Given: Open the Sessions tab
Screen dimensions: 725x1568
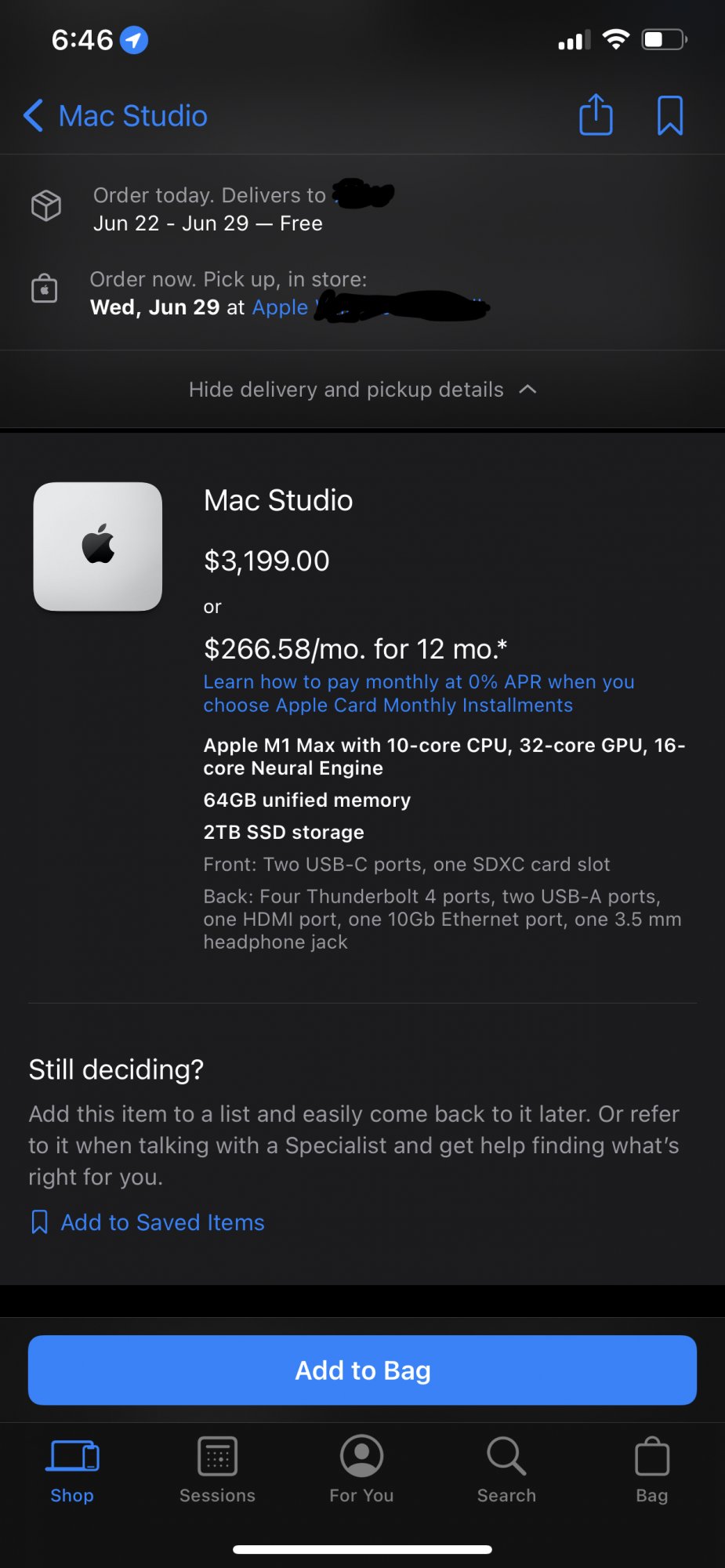Looking at the screenshot, I should [x=217, y=1470].
